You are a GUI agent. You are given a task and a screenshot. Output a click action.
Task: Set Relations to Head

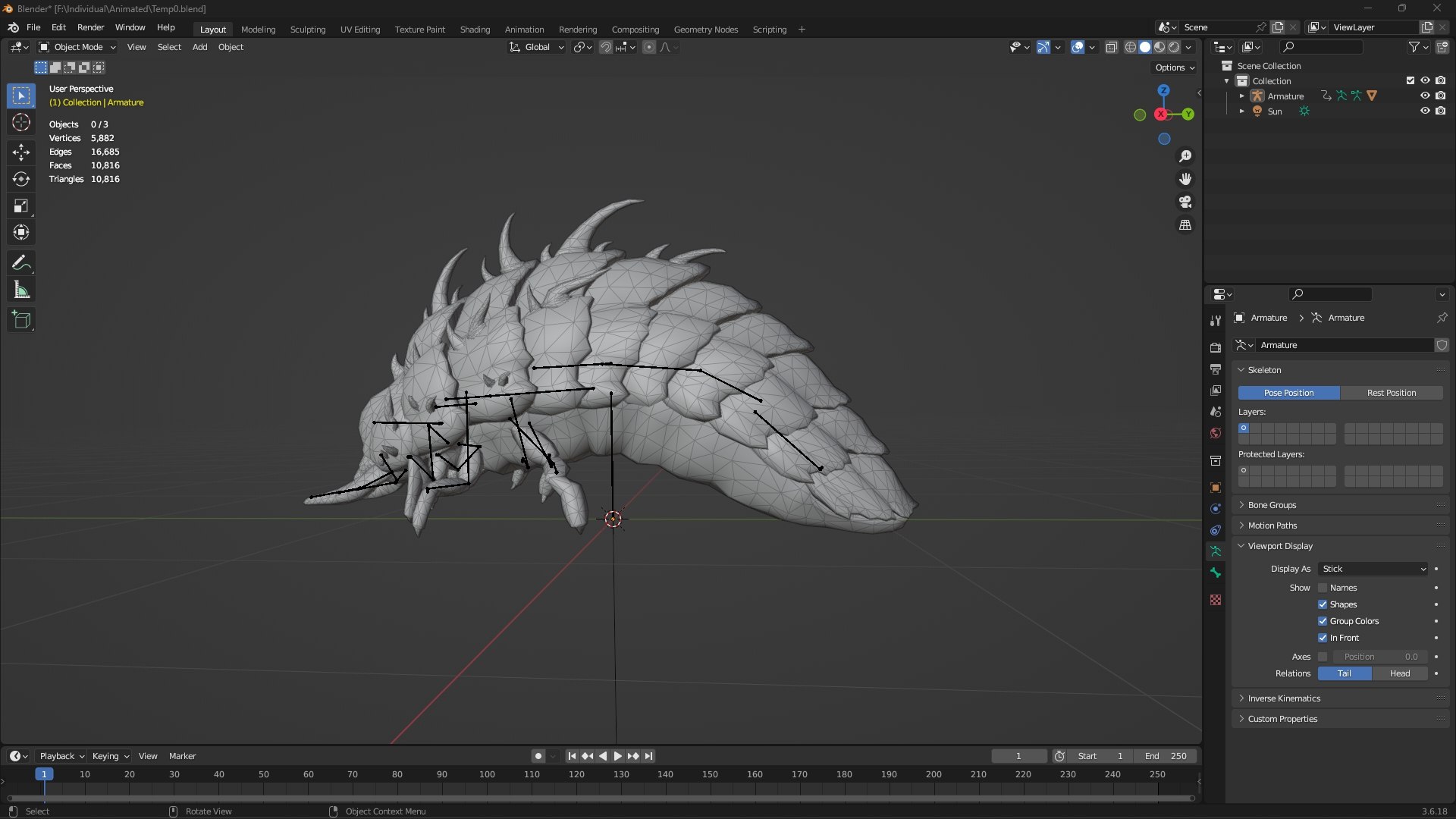(1399, 673)
